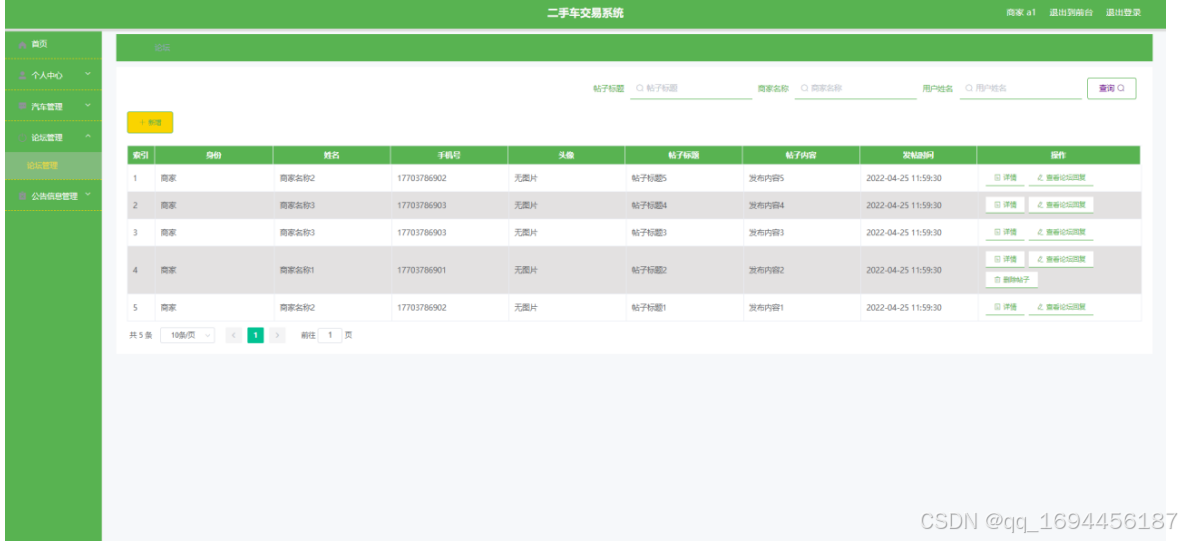This screenshot has height=541, width=1182.
Task: Click the 前往 page number input
Action: [x=329, y=335]
